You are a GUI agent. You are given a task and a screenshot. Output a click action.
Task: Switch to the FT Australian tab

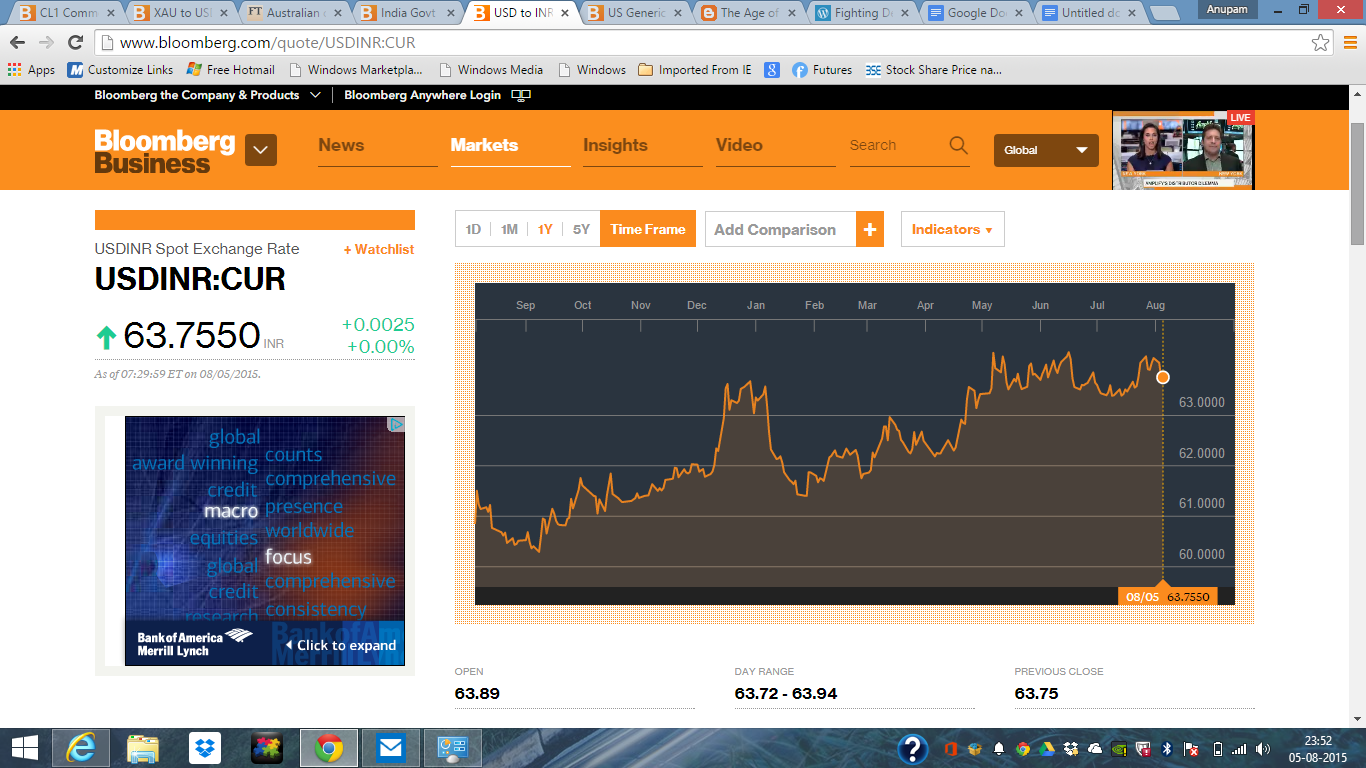click(294, 13)
